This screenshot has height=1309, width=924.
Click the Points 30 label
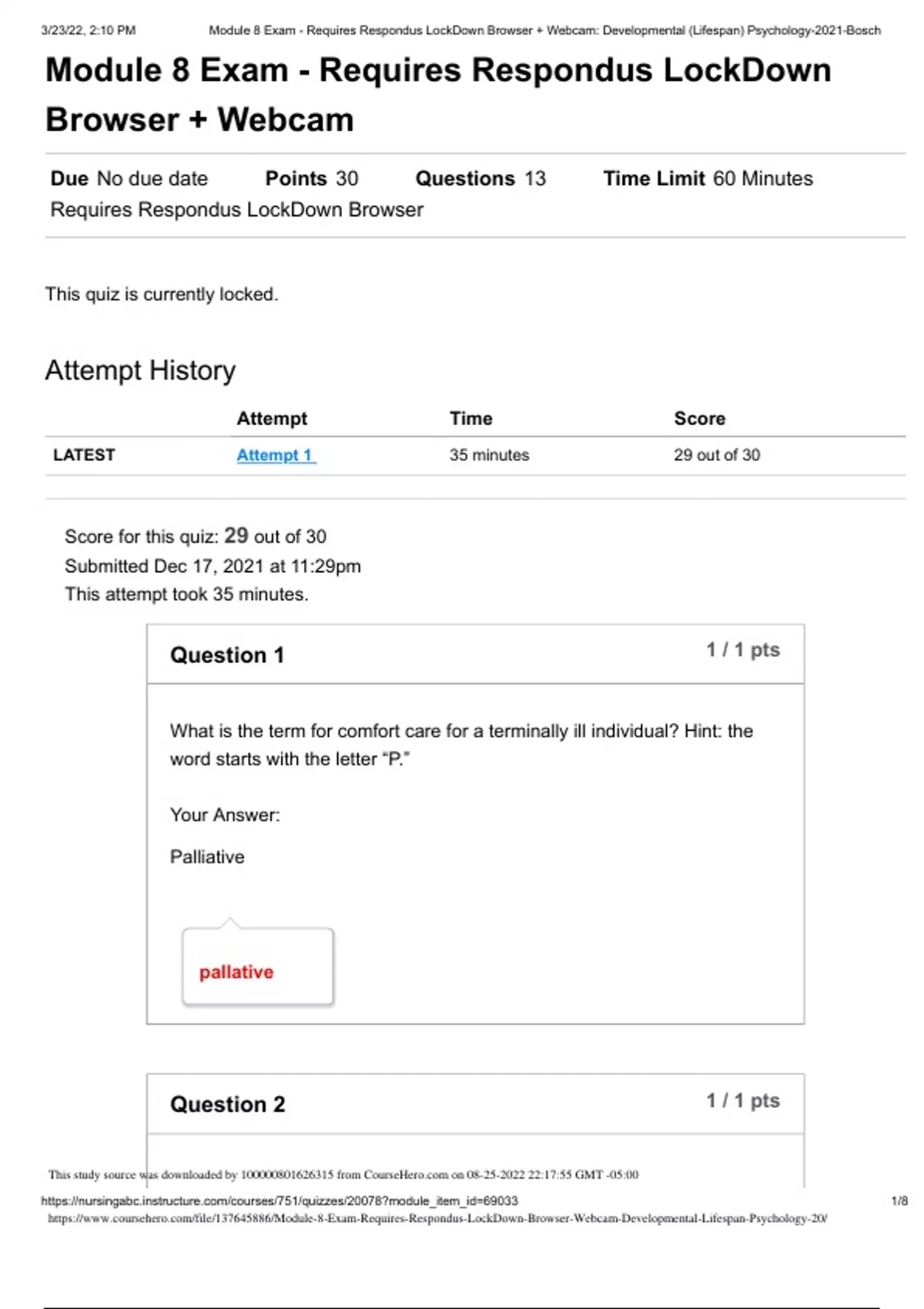pyautogui.click(x=311, y=179)
